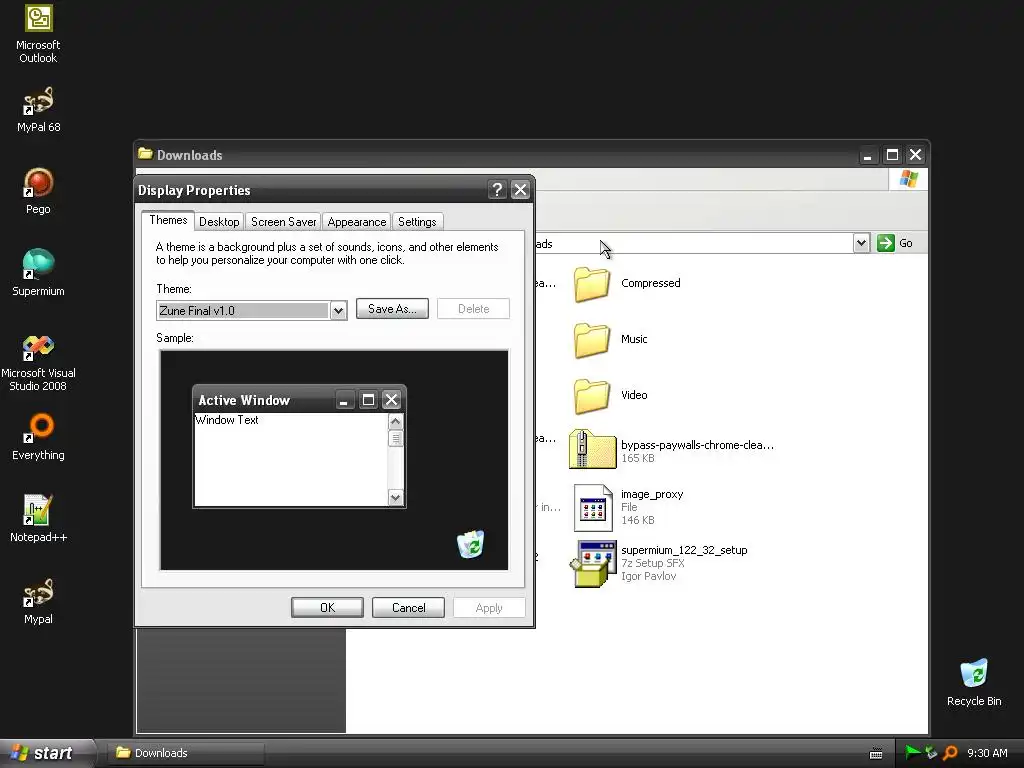Click the sample window scrollbar
The image size is (1024, 768).
[x=395, y=460]
